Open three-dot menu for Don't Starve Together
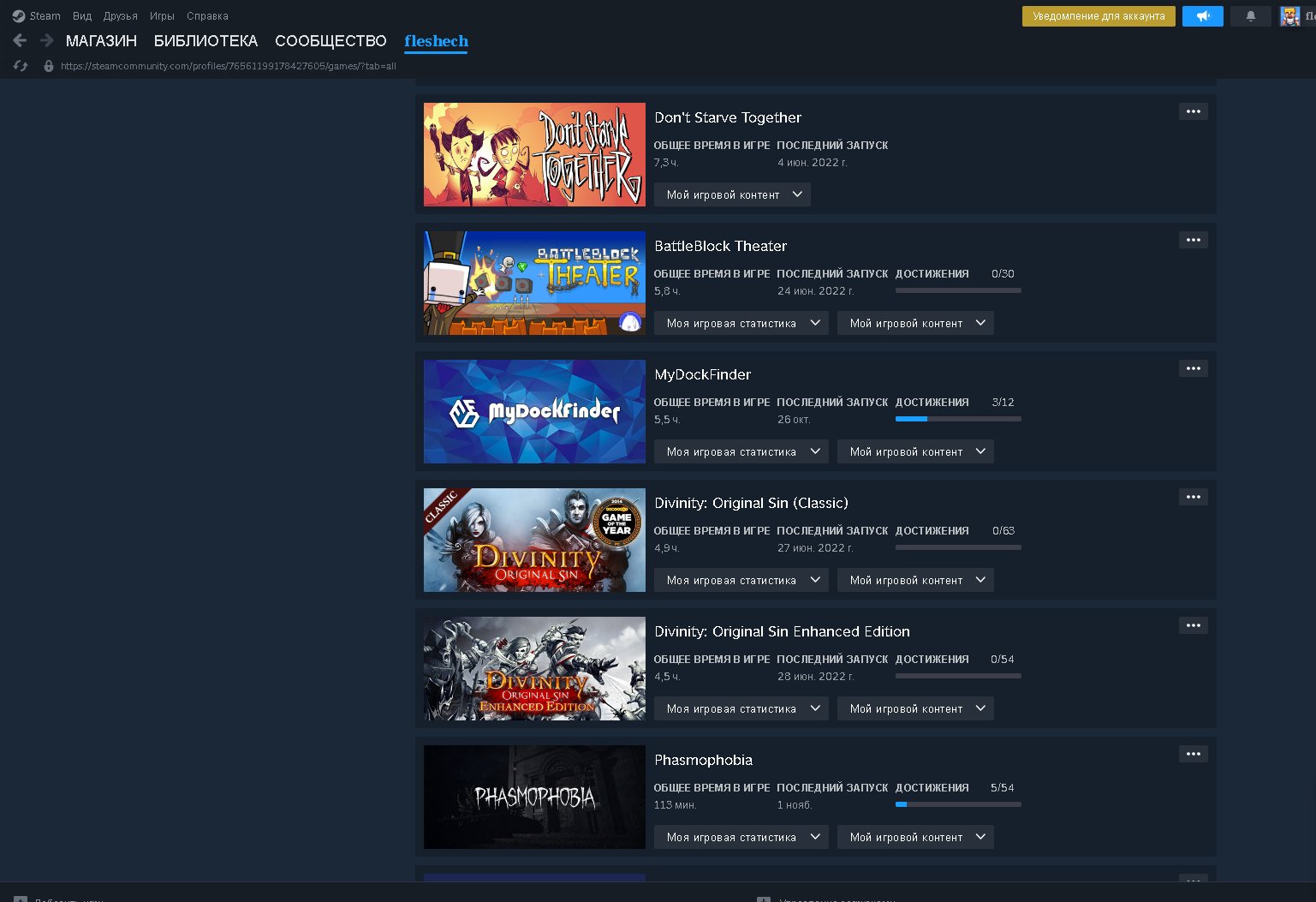The image size is (1316, 902). (1193, 111)
